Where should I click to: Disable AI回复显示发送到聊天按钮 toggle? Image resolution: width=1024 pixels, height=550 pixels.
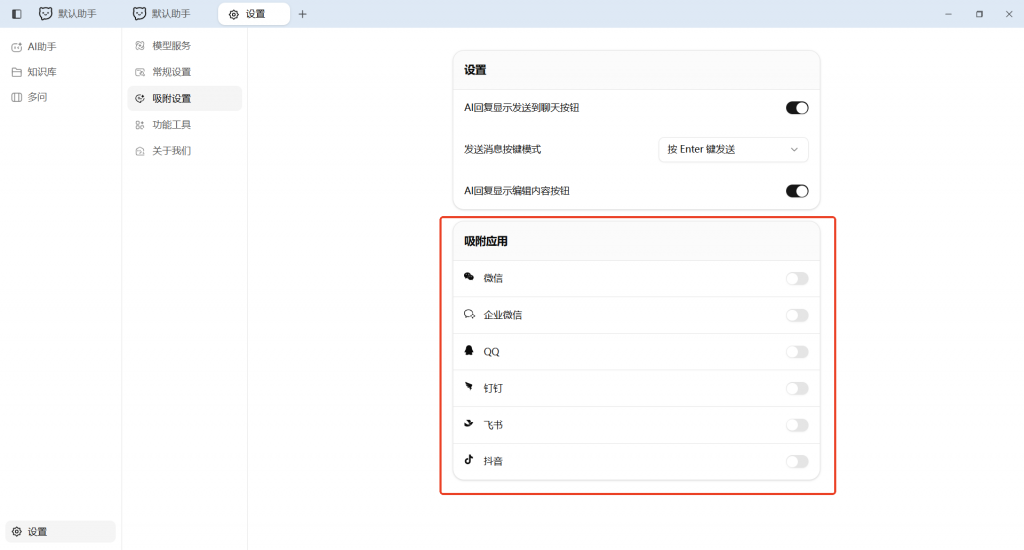tap(796, 108)
